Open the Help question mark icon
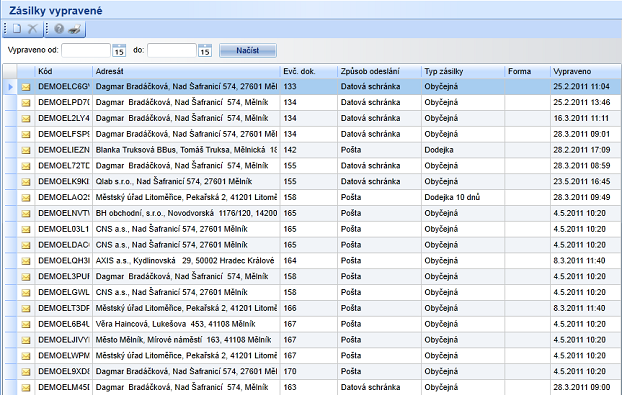Screen dimensions: 622x395 pos(59,29)
